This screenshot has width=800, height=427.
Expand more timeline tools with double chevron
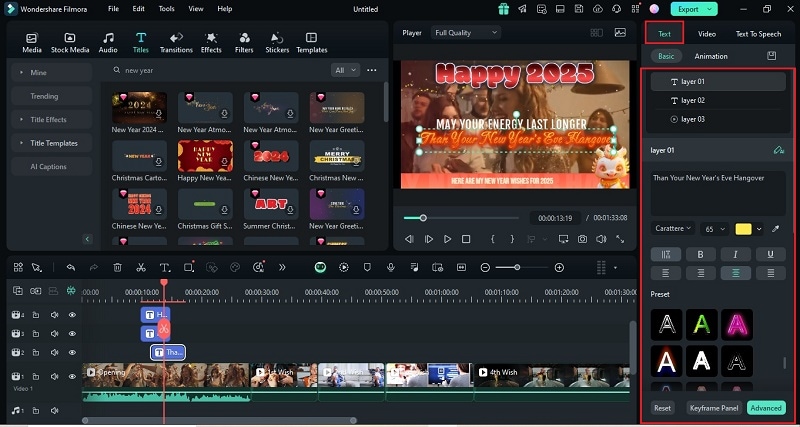pyautogui.click(x=282, y=267)
